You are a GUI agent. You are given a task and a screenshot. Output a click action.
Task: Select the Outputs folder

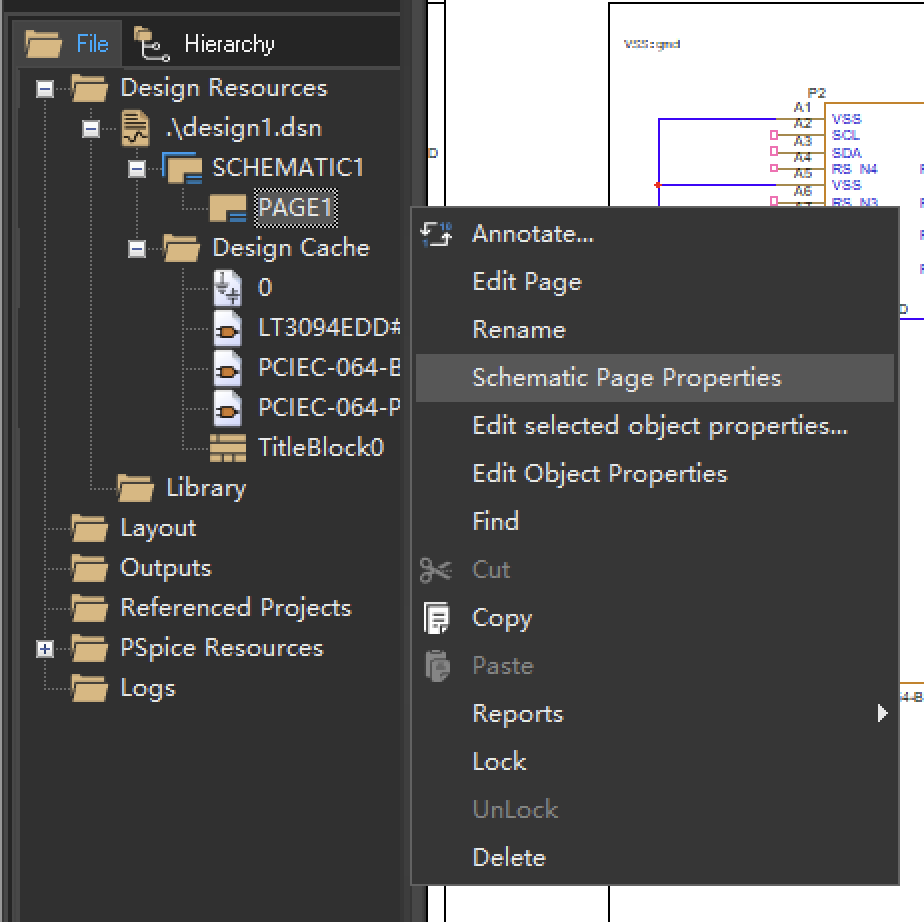(166, 569)
